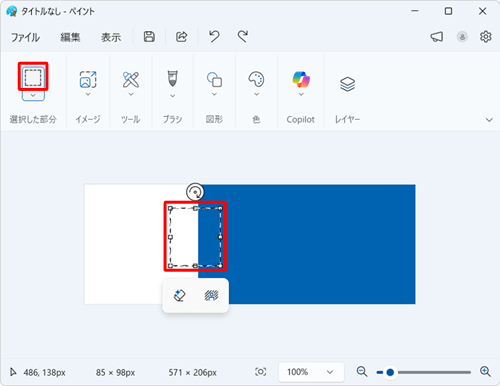
Task: Click the 選択した部分 label
Action: (33, 119)
